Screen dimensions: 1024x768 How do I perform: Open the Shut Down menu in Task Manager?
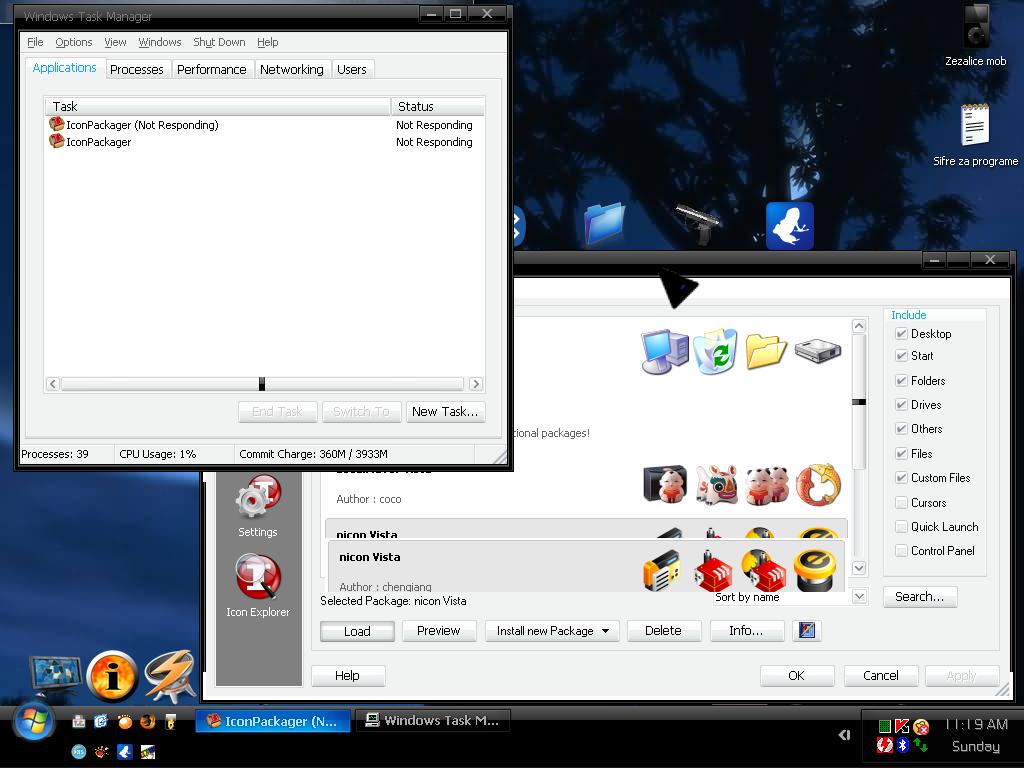pos(219,42)
